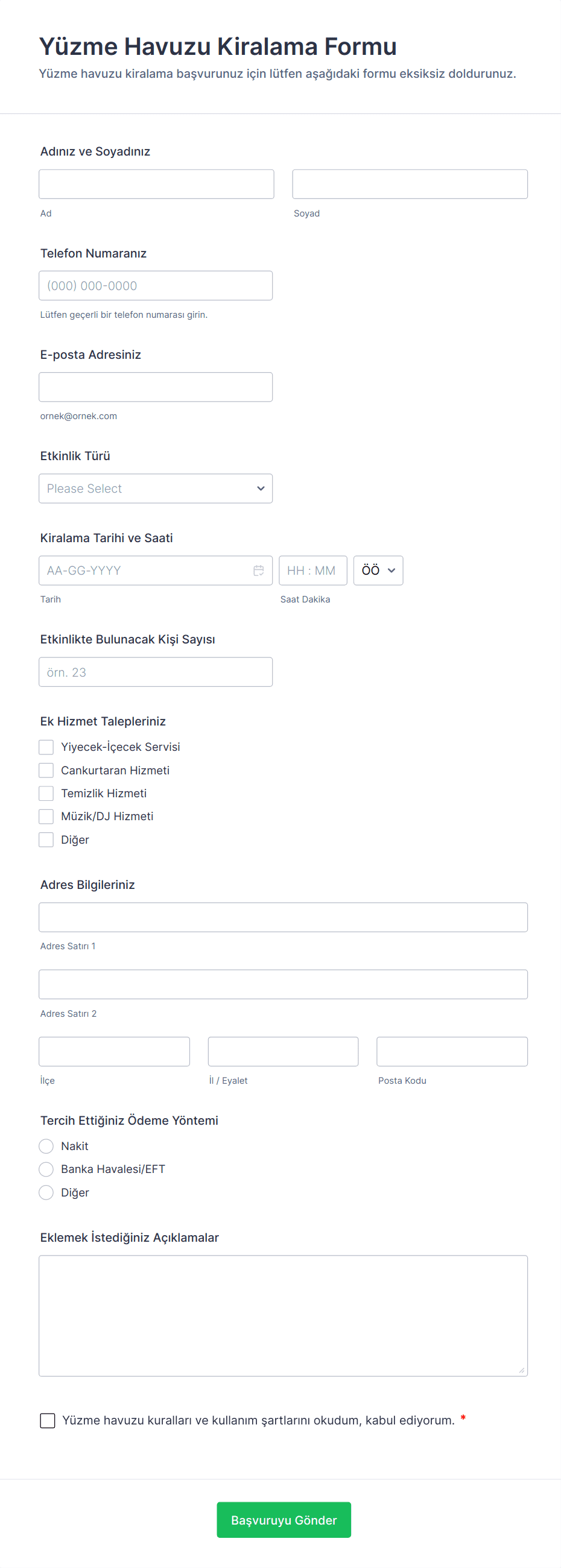Choose Banka Havalesi/EFT payment option
This screenshot has height=1568, width=561.
(x=46, y=1169)
